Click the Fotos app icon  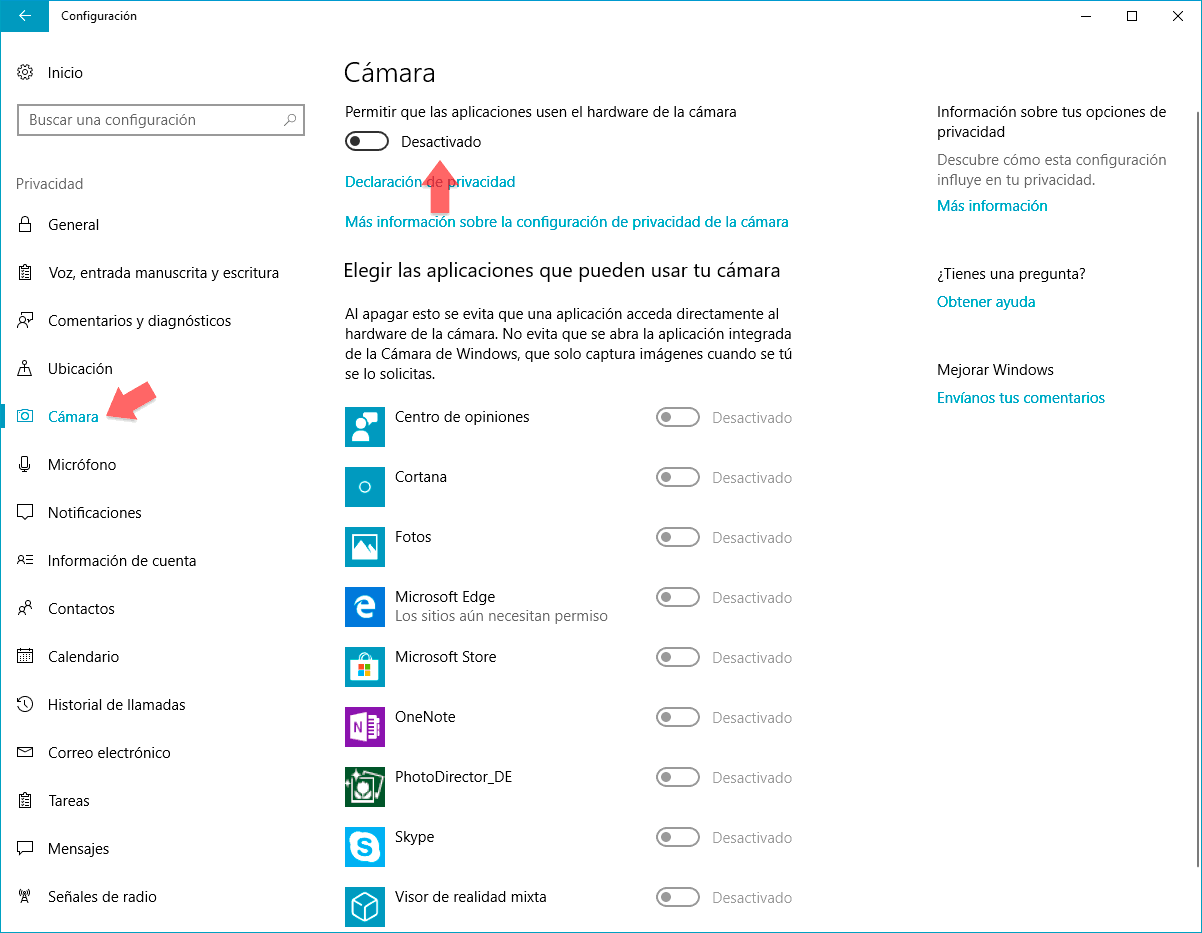point(365,547)
